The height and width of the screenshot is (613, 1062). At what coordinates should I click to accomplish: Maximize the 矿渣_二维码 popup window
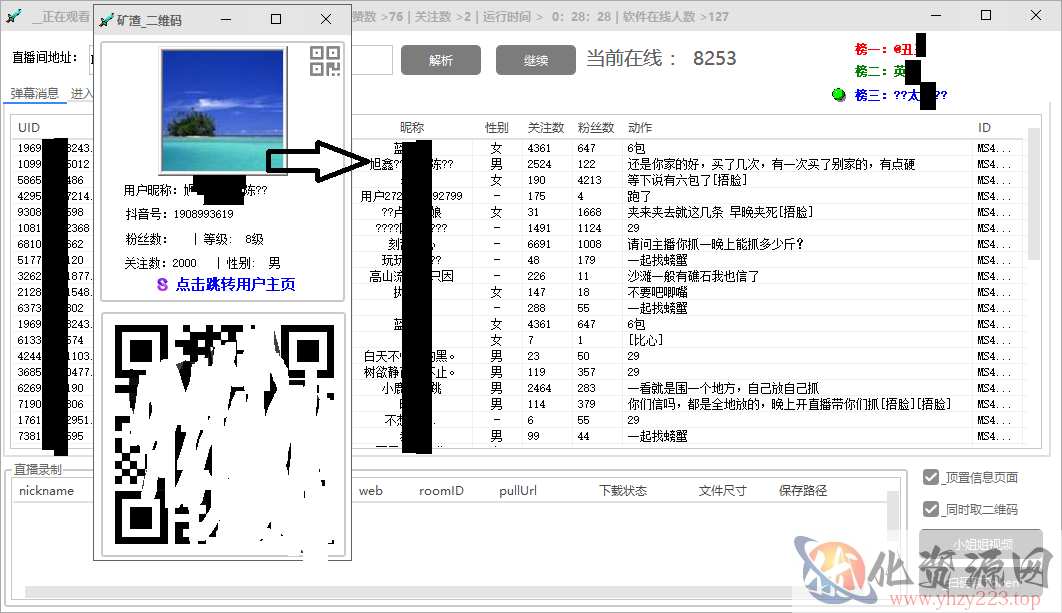276,20
